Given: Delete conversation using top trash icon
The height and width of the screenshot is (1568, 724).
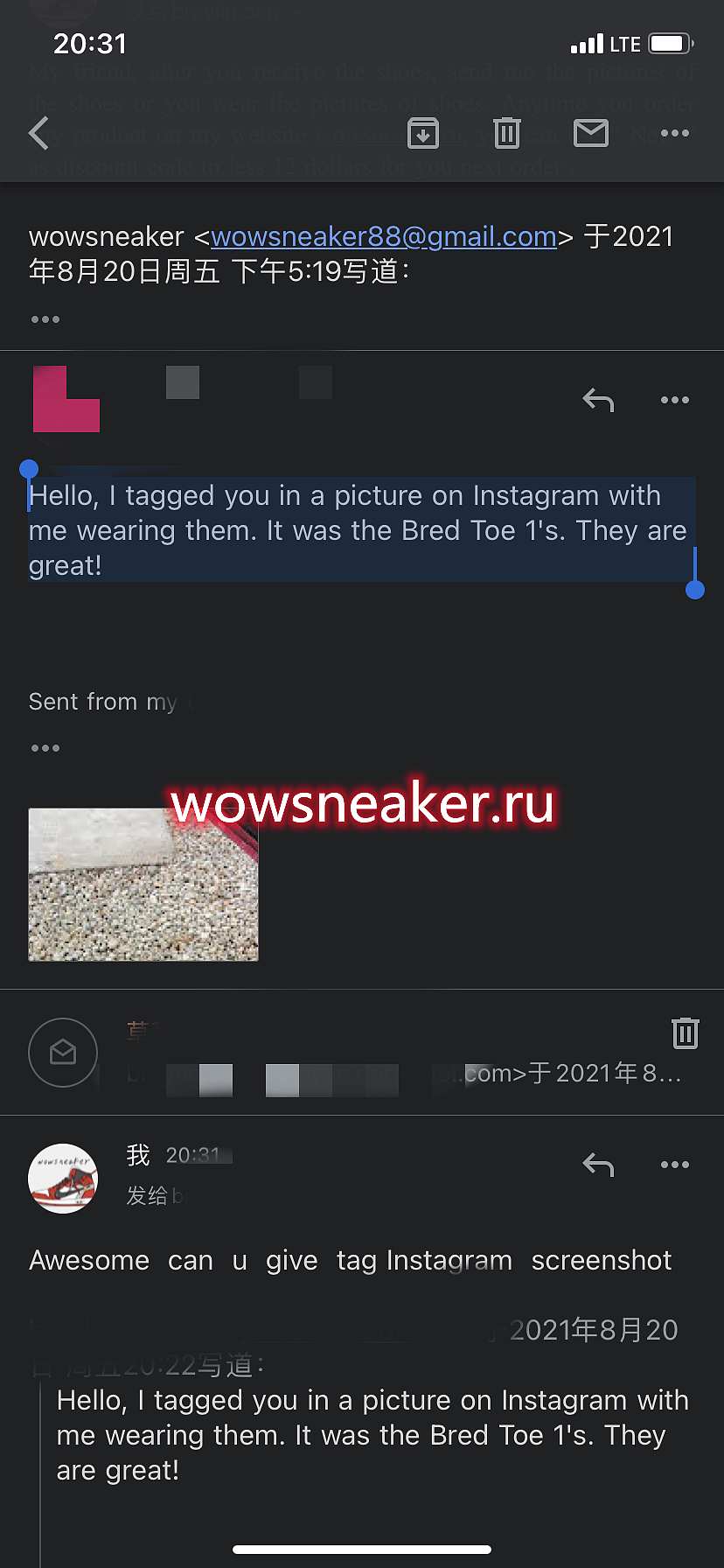Looking at the screenshot, I should (507, 133).
